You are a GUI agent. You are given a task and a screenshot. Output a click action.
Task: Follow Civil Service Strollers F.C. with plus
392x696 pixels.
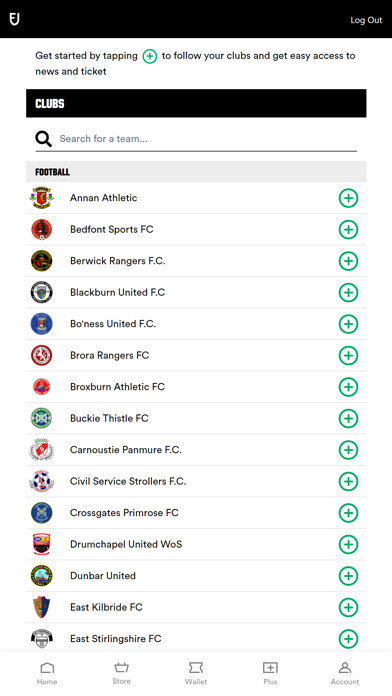(x=348, y=482)
